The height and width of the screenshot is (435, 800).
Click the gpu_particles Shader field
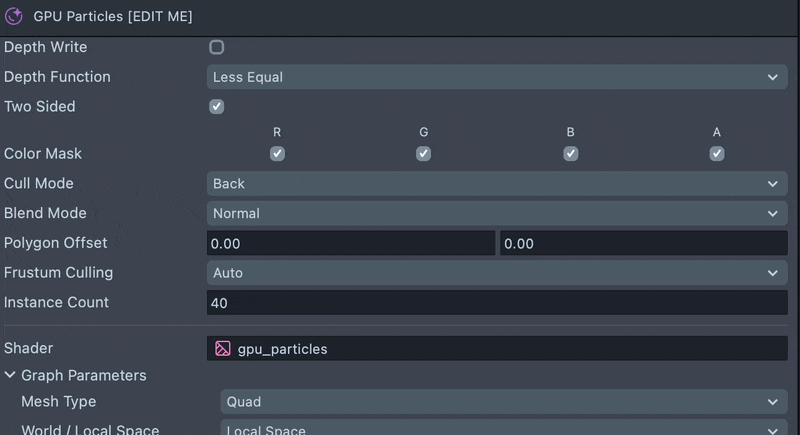[510, 349]
